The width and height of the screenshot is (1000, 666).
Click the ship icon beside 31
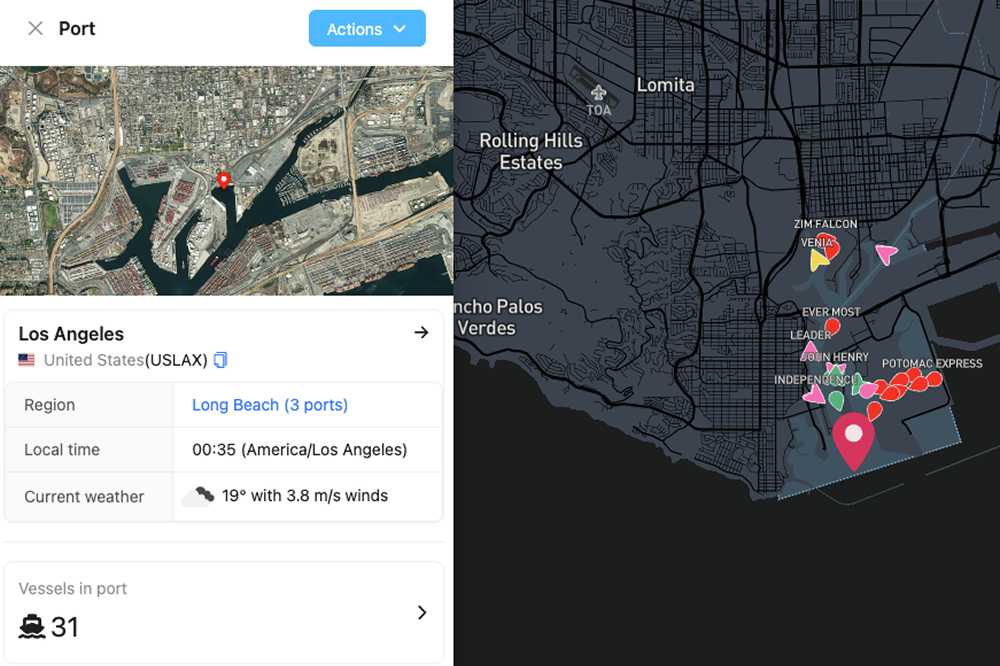click(32, 627)
